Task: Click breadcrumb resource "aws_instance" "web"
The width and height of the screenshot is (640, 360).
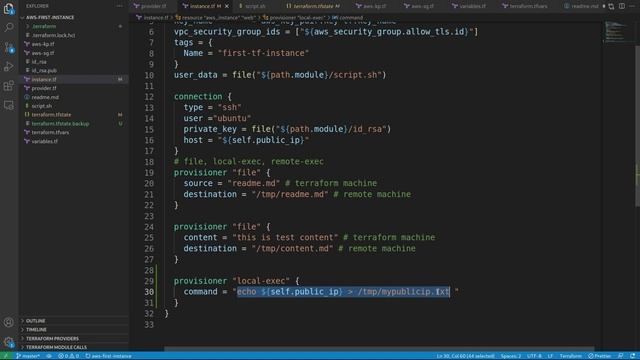Action: pyautogui.click(x=216, y=18)
